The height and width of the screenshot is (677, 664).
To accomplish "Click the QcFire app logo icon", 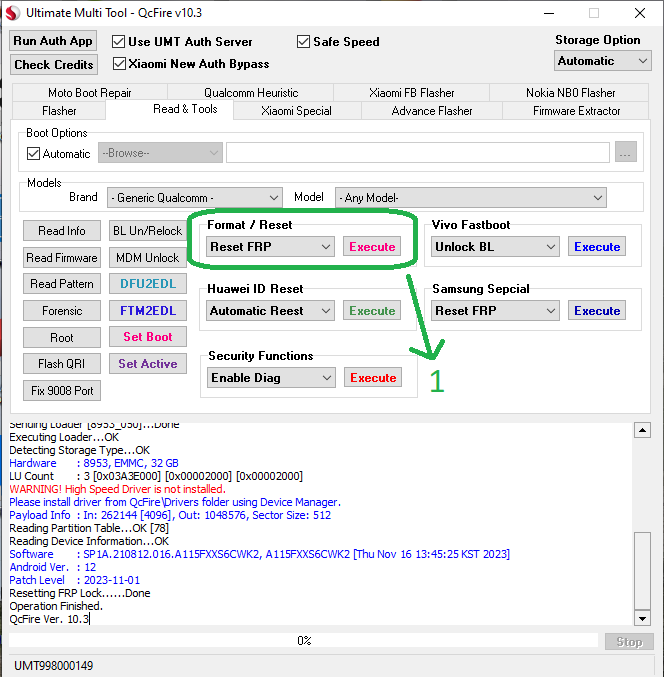I will click(13, 13).
